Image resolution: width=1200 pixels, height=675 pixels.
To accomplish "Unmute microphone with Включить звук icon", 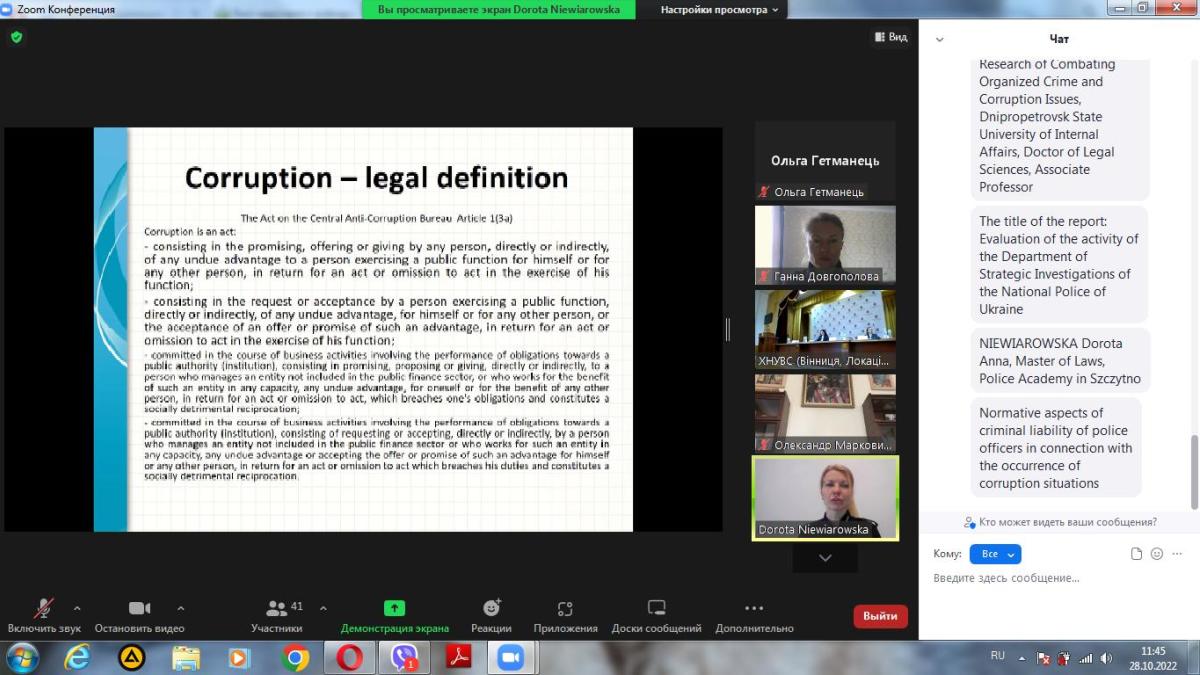I will pos(44,609).
